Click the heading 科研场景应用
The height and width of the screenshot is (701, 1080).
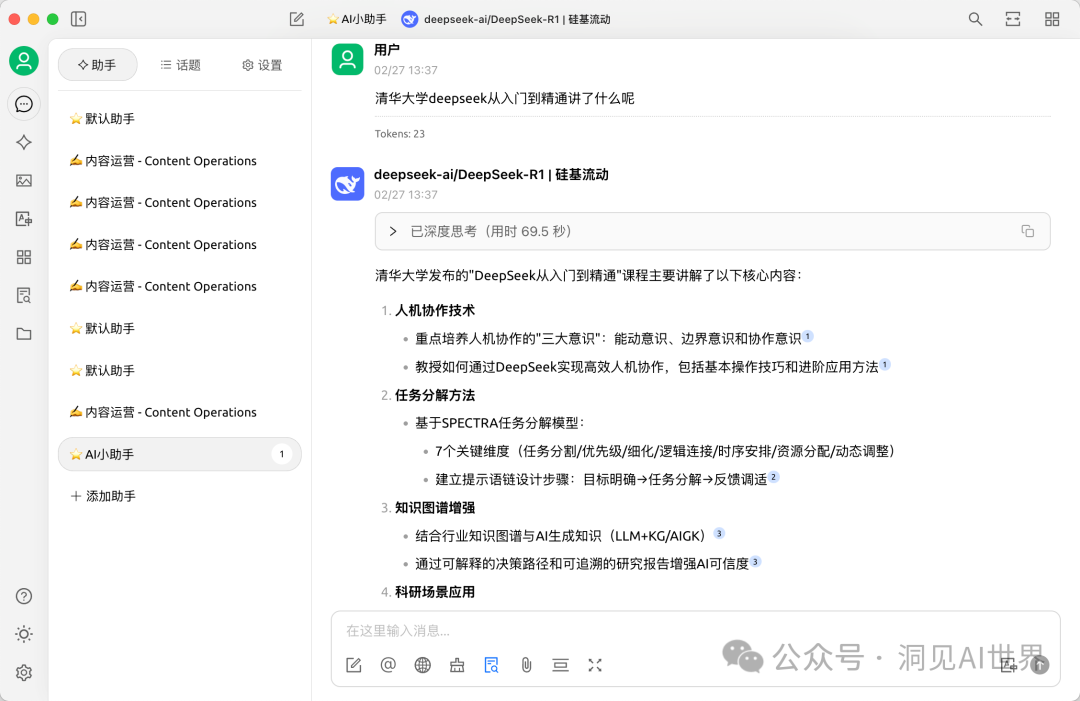(435, 592)
